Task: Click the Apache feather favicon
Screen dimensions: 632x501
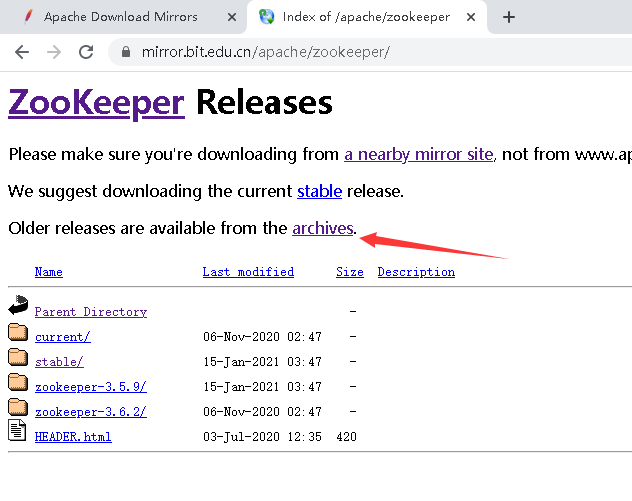Action: click(28, 17)
